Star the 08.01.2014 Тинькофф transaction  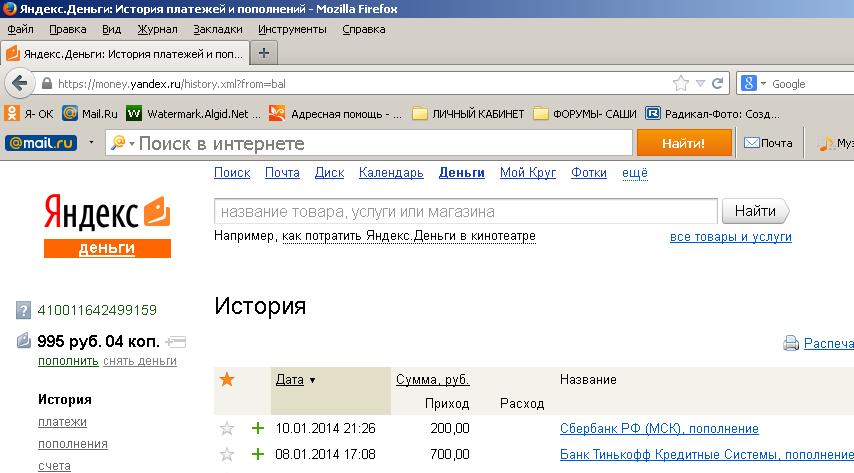[x=227, y=455]
